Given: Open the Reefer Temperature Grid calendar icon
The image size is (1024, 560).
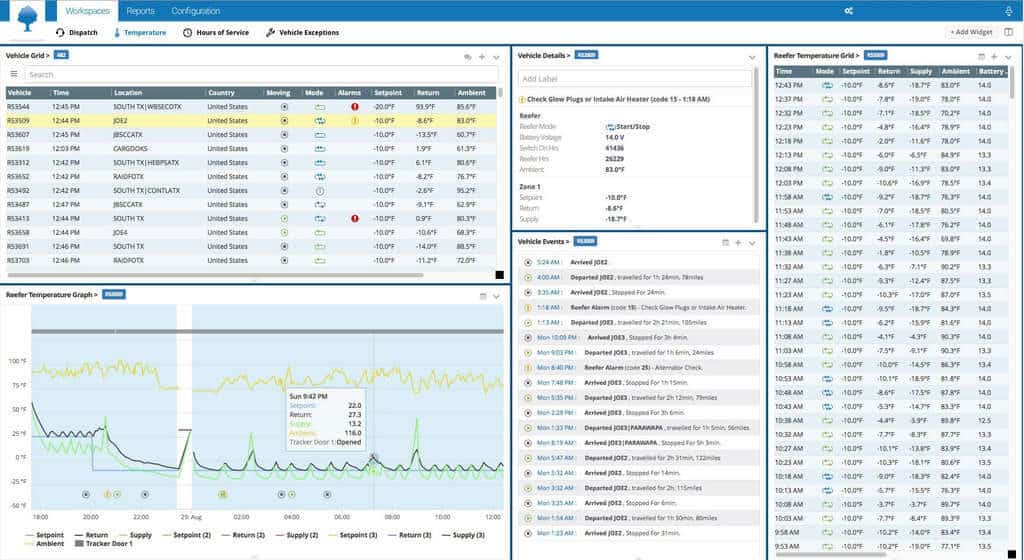Looking at the screenshot, I should 981,57.
